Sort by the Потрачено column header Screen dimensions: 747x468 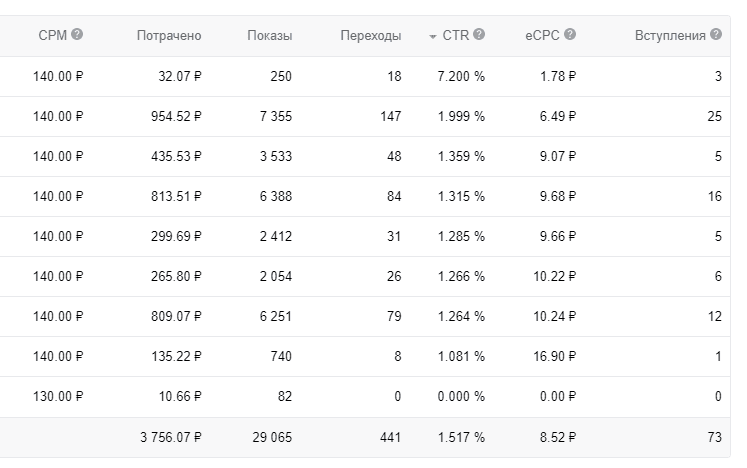click(x=169, y=36)
